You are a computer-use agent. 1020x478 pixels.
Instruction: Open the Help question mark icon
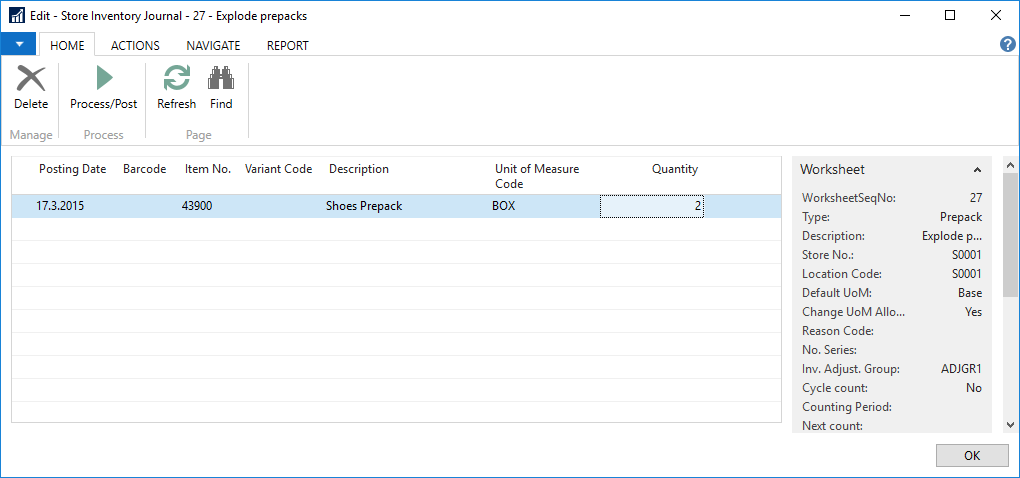point(1008,45)
